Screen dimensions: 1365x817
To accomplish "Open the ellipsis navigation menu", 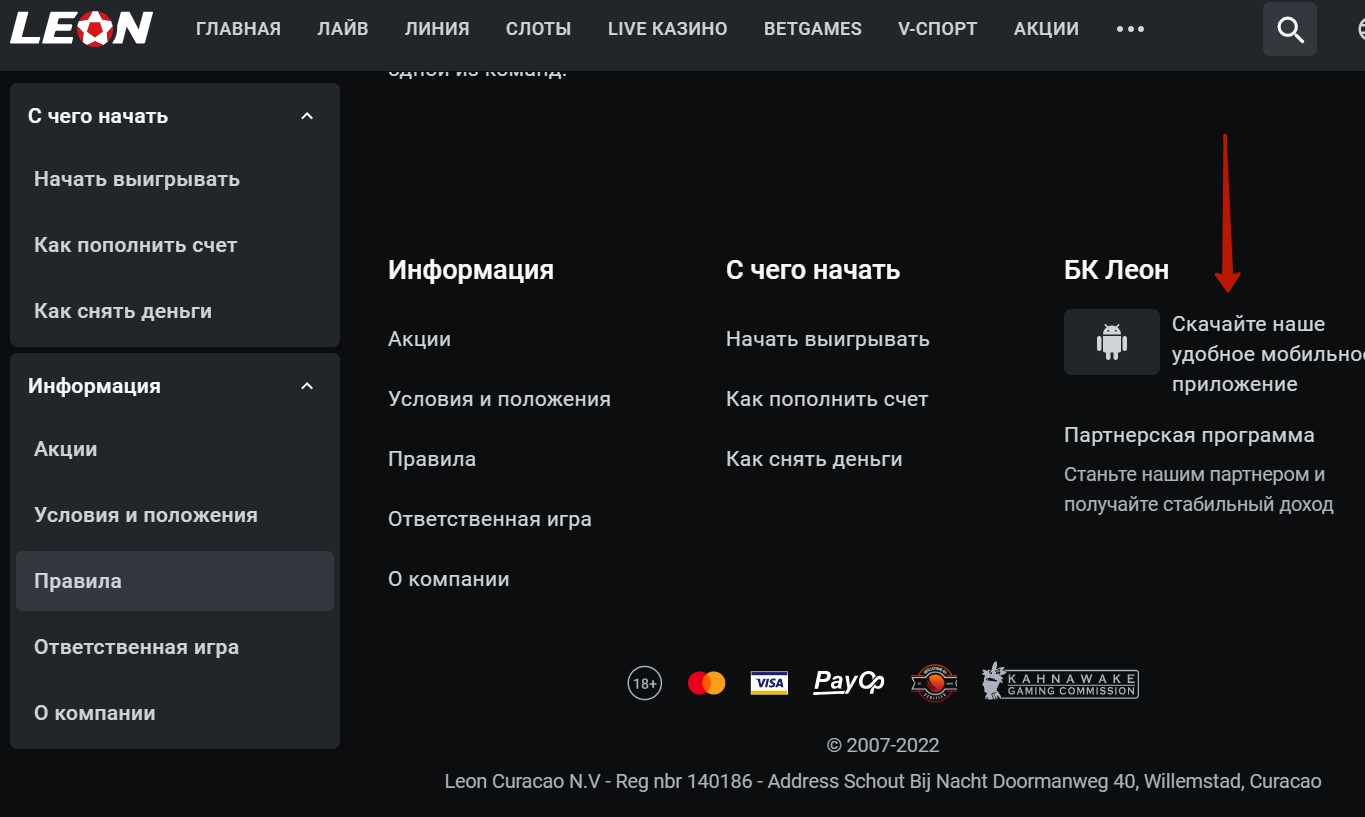I will 1130,28.
